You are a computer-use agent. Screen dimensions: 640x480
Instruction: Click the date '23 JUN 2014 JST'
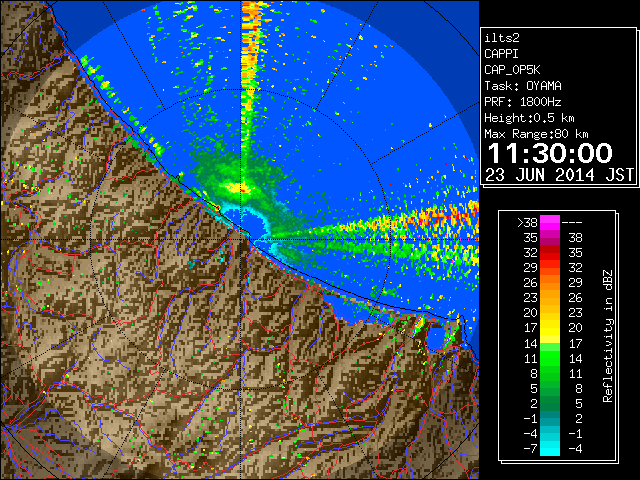click(x=559, y=175)
